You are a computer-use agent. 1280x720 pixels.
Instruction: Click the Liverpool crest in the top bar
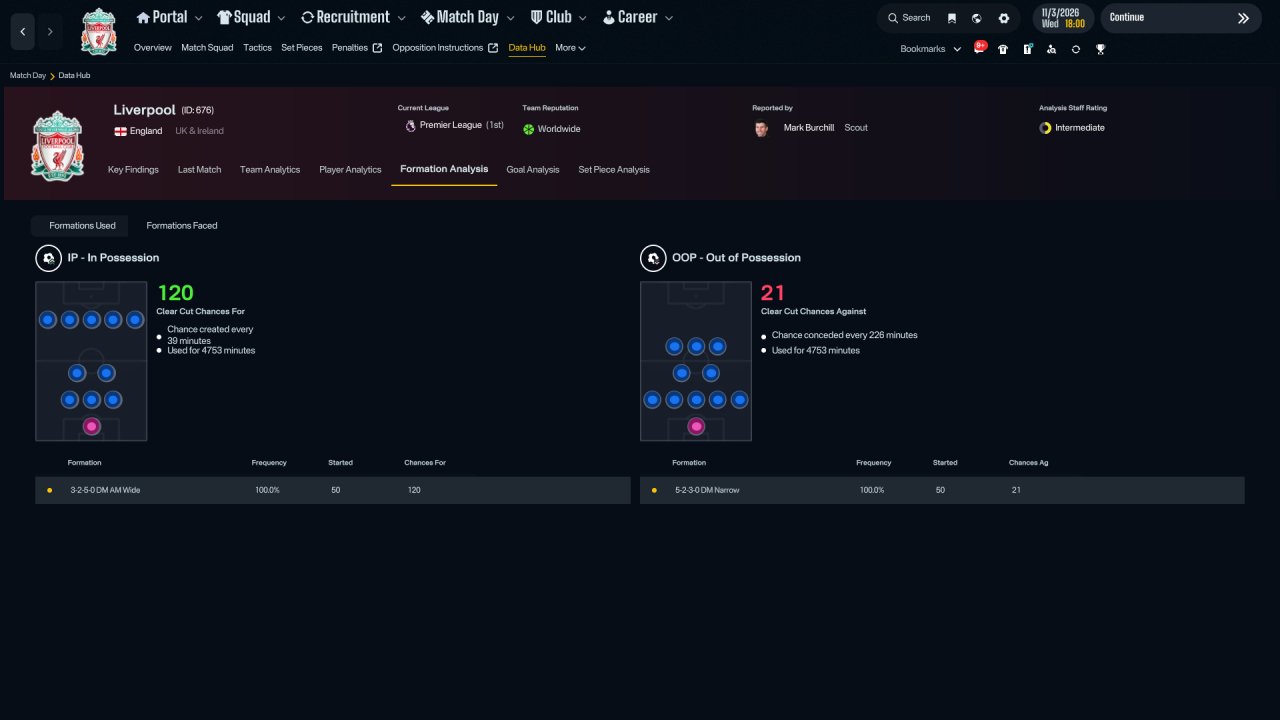click(x=98, y=31)
